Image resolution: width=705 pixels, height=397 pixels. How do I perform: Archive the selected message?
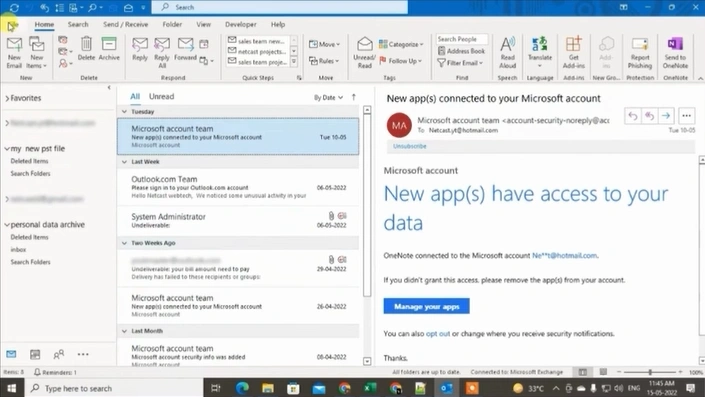pyautogui.click(x=109, y=49)
